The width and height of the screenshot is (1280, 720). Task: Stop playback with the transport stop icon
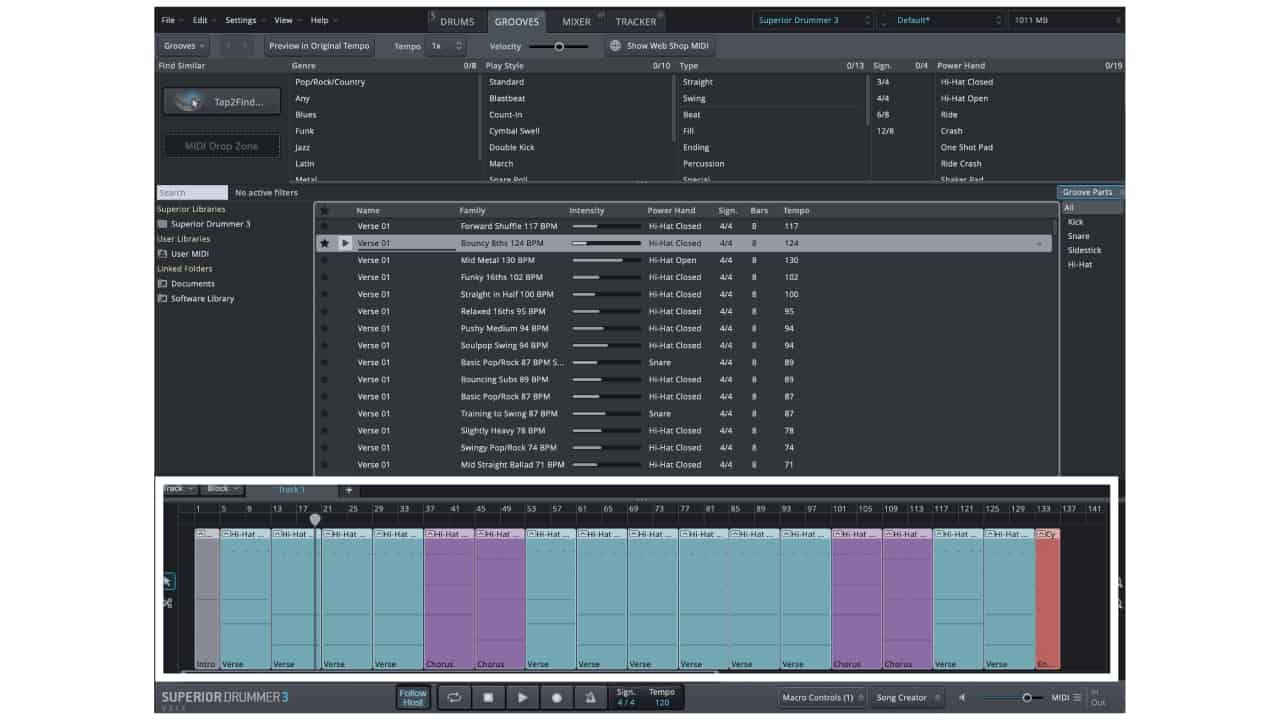[488, 697]
